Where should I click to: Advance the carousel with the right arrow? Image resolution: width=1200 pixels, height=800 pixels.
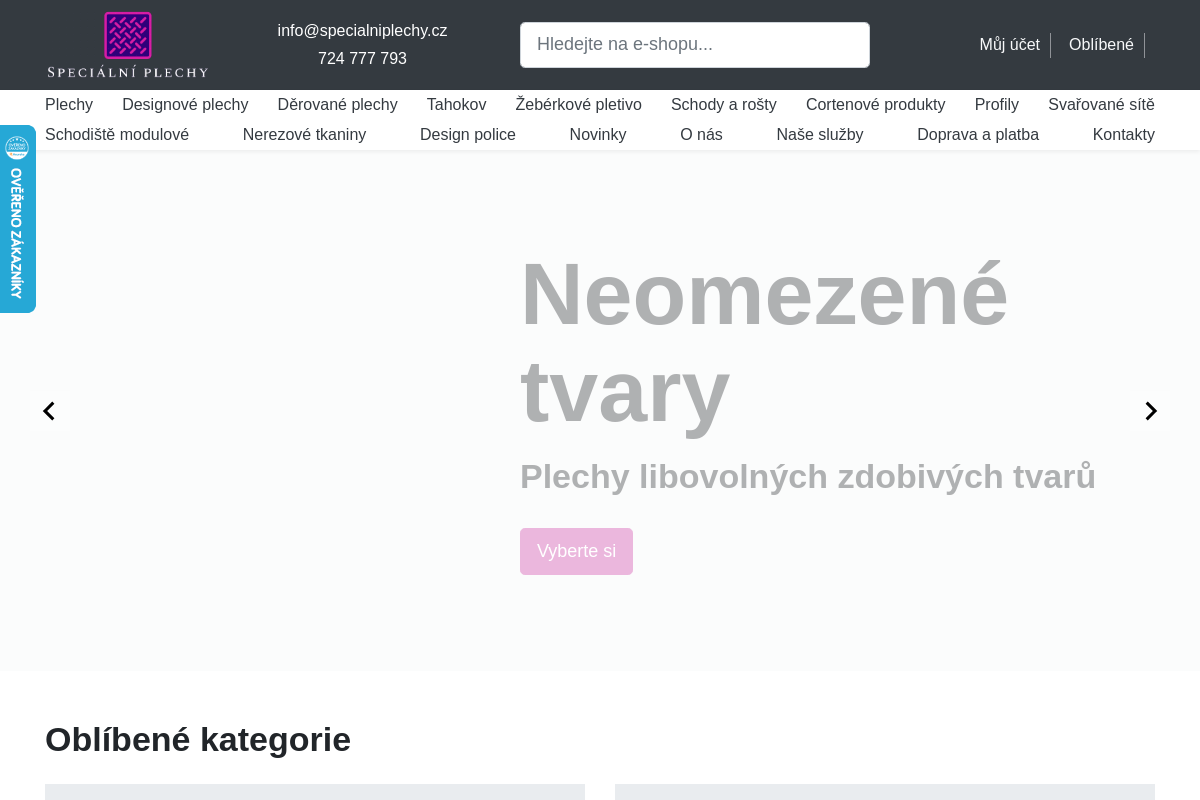[x=1151, y=411]
